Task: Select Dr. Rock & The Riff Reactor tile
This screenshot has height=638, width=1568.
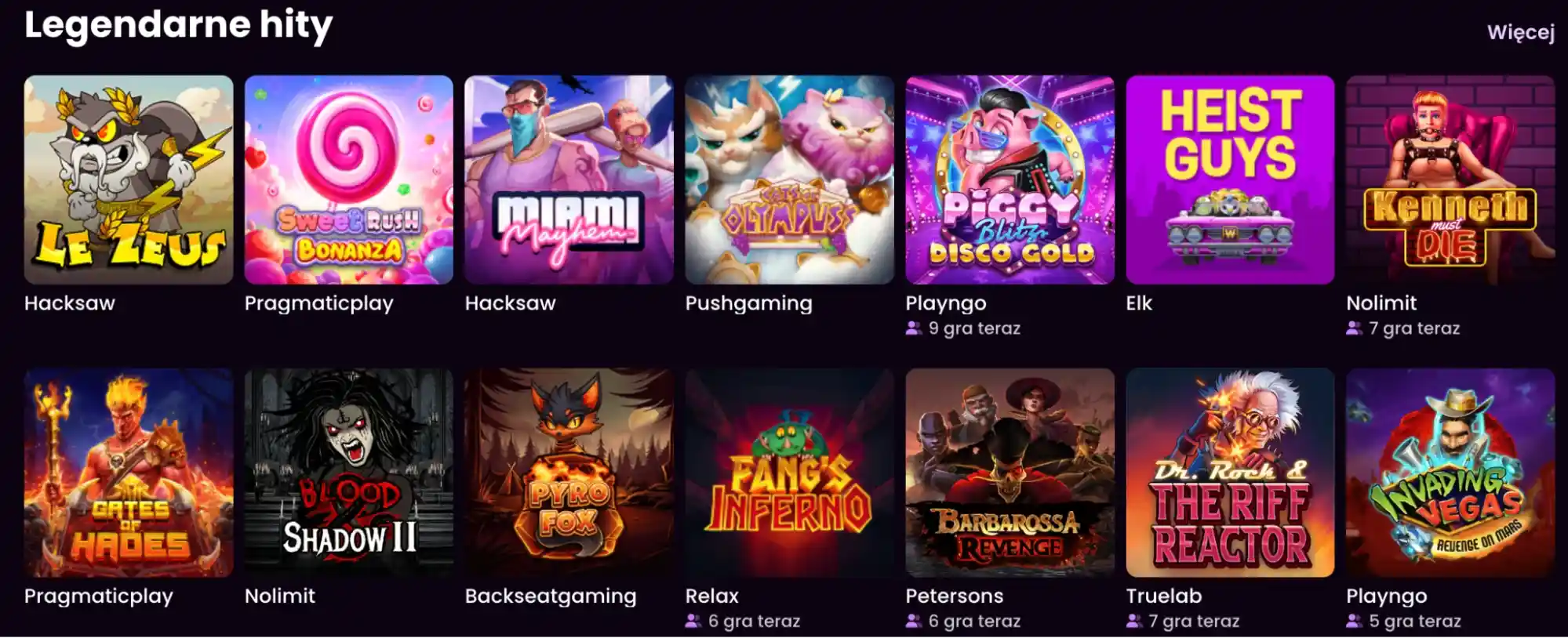Action: click(1231, 473)
